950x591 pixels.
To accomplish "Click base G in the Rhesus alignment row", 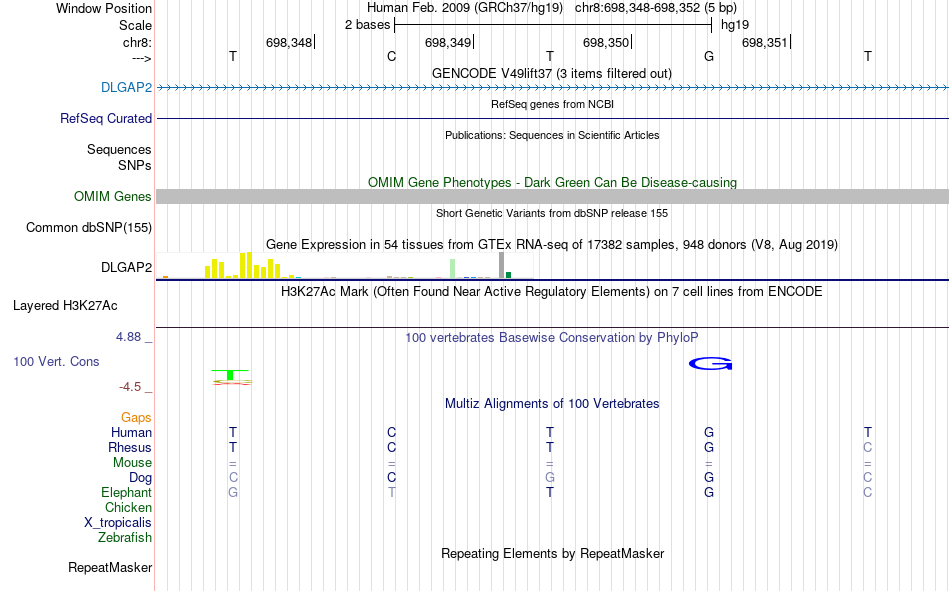I will coord(709,447).
